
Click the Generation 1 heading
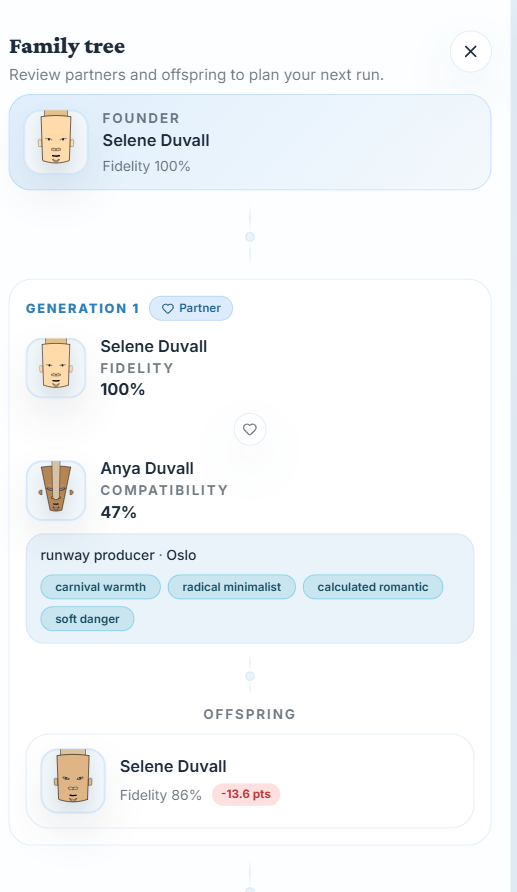pyautogui.click(x=82, y=308)
